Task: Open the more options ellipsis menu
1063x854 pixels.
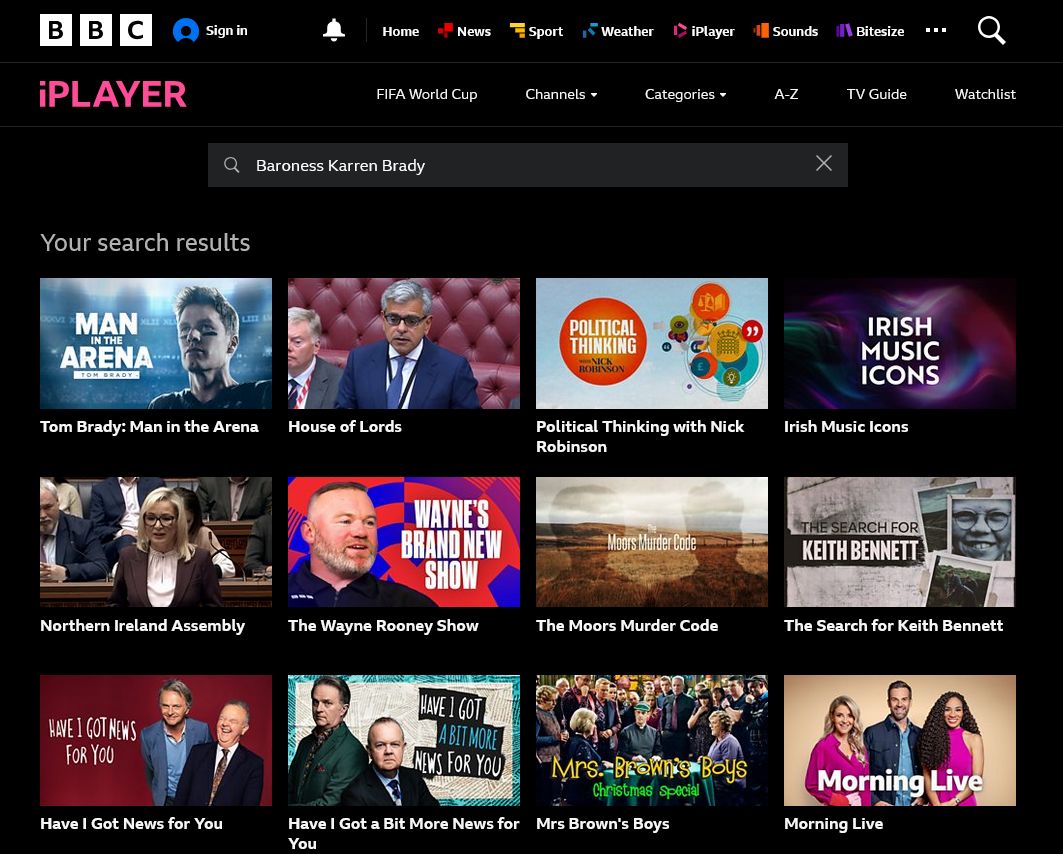Action: tap(936, 30)
